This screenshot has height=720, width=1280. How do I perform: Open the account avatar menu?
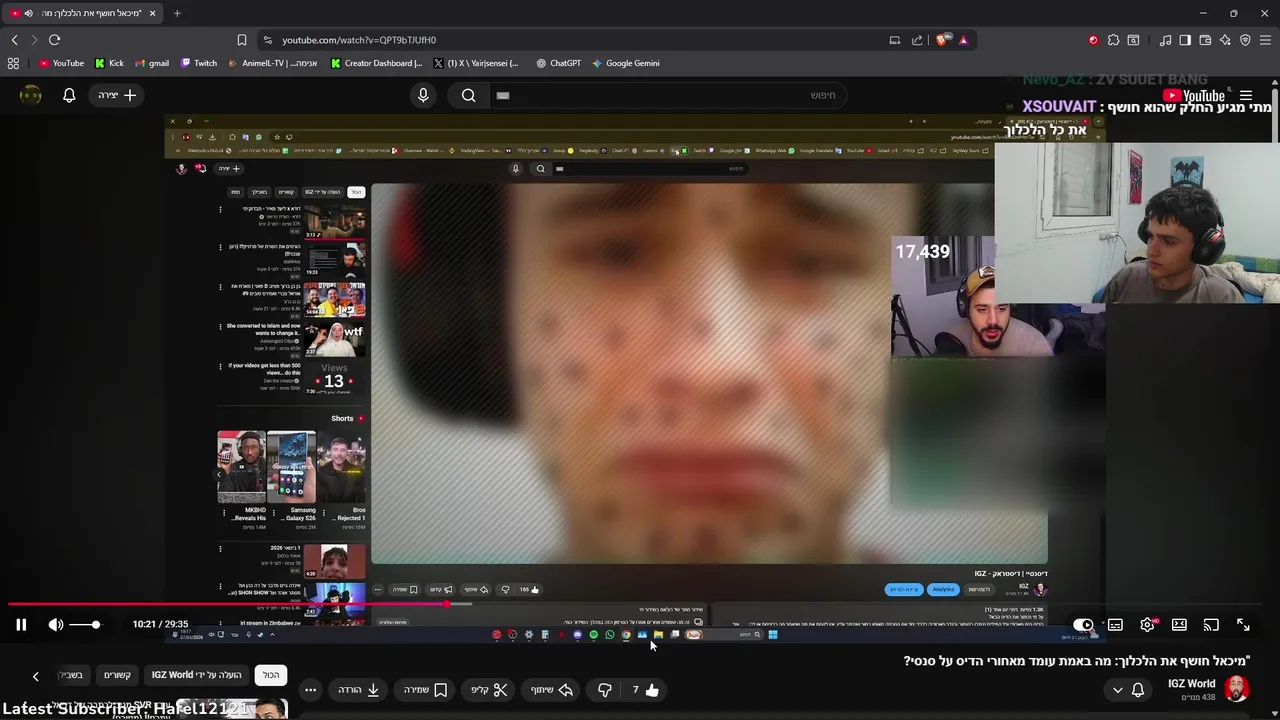click(x=31, y=95)
